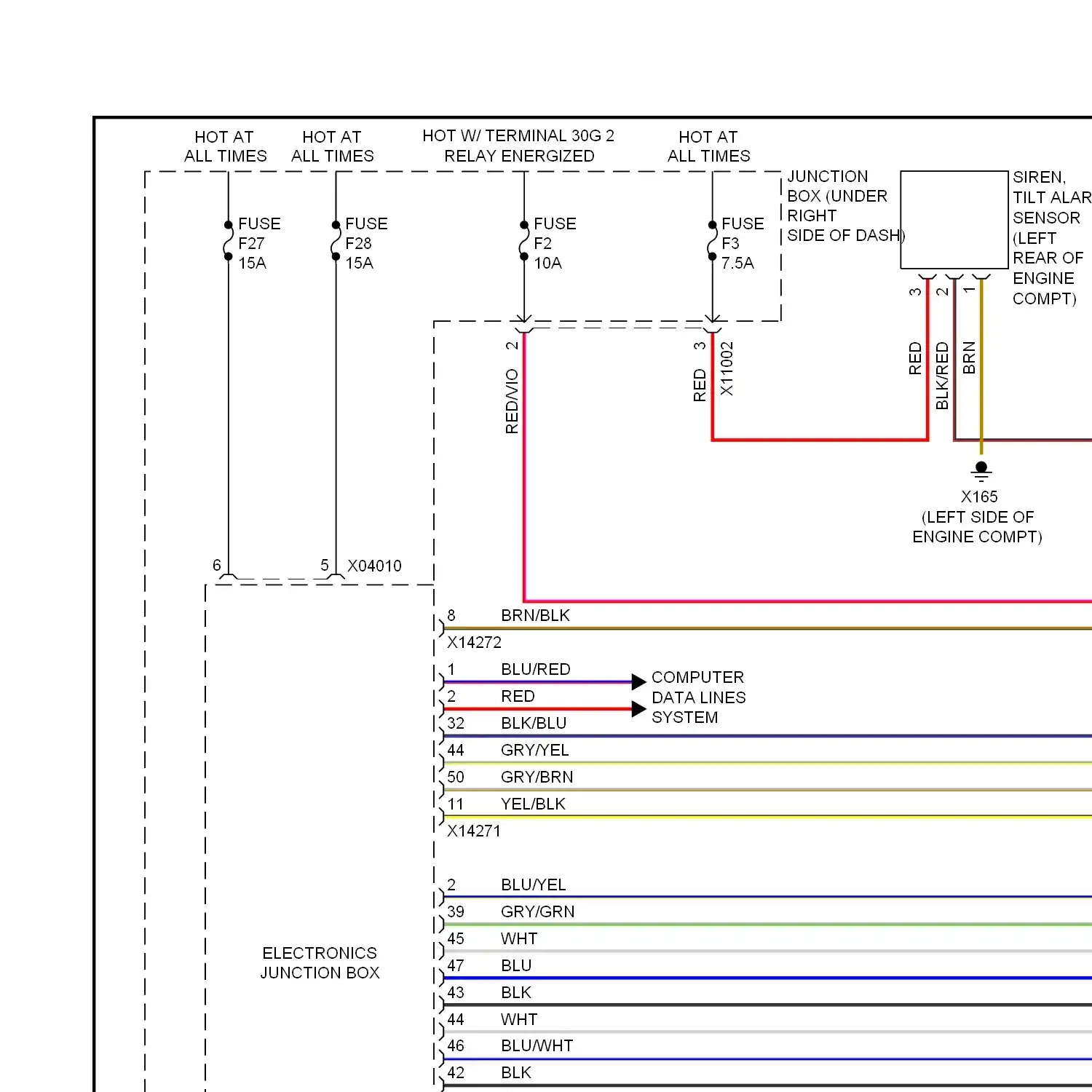Click the WHT label at pin 45

519,938
